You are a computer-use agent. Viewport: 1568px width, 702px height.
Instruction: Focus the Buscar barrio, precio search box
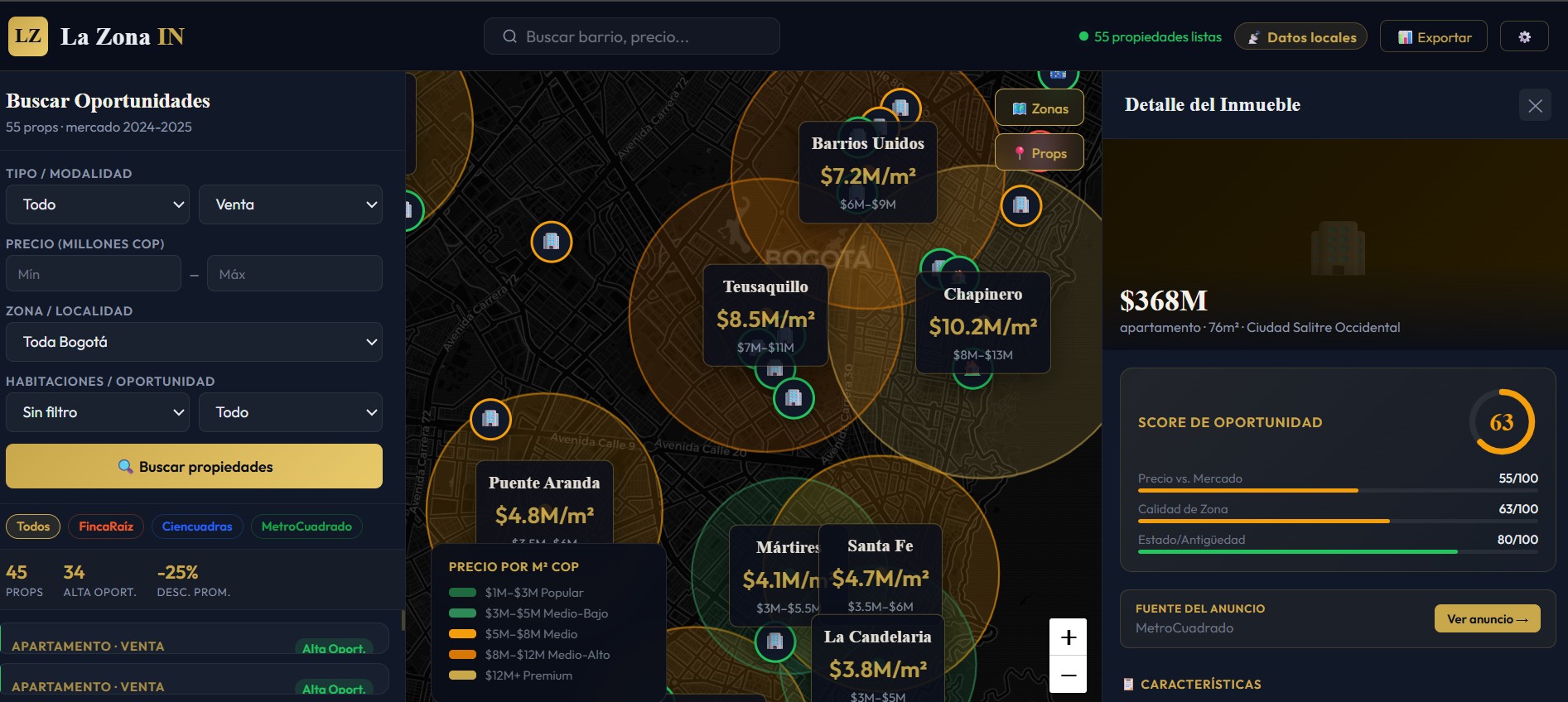[631, 36]
